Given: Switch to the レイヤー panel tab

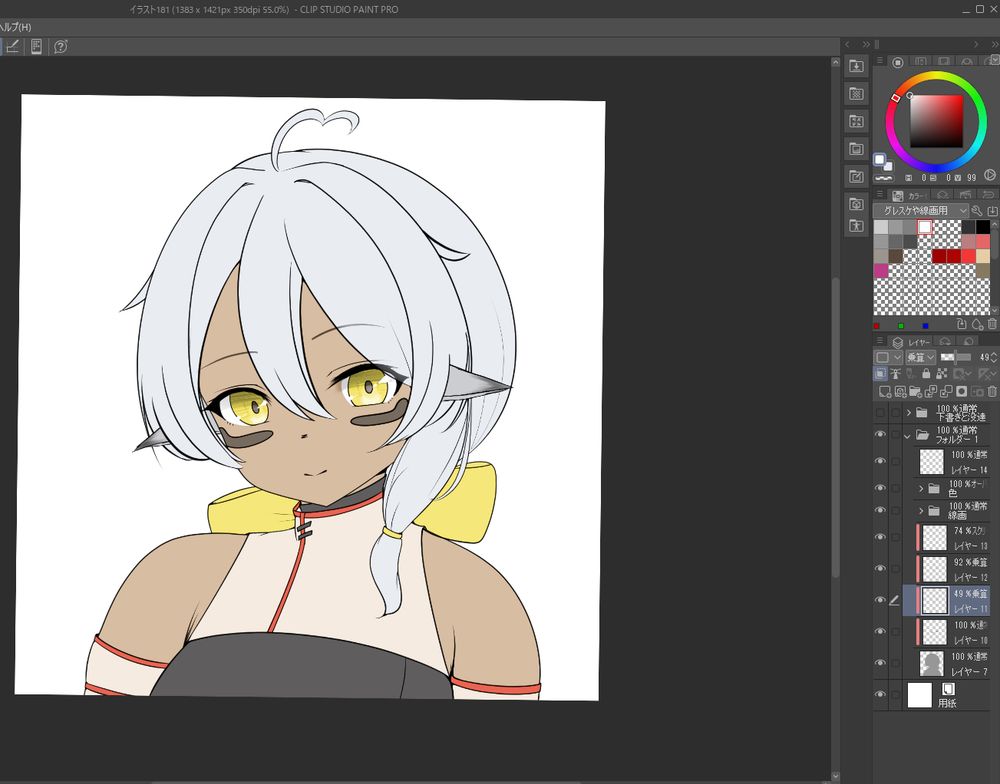Looking at the screenshot, I should point(912,342).
